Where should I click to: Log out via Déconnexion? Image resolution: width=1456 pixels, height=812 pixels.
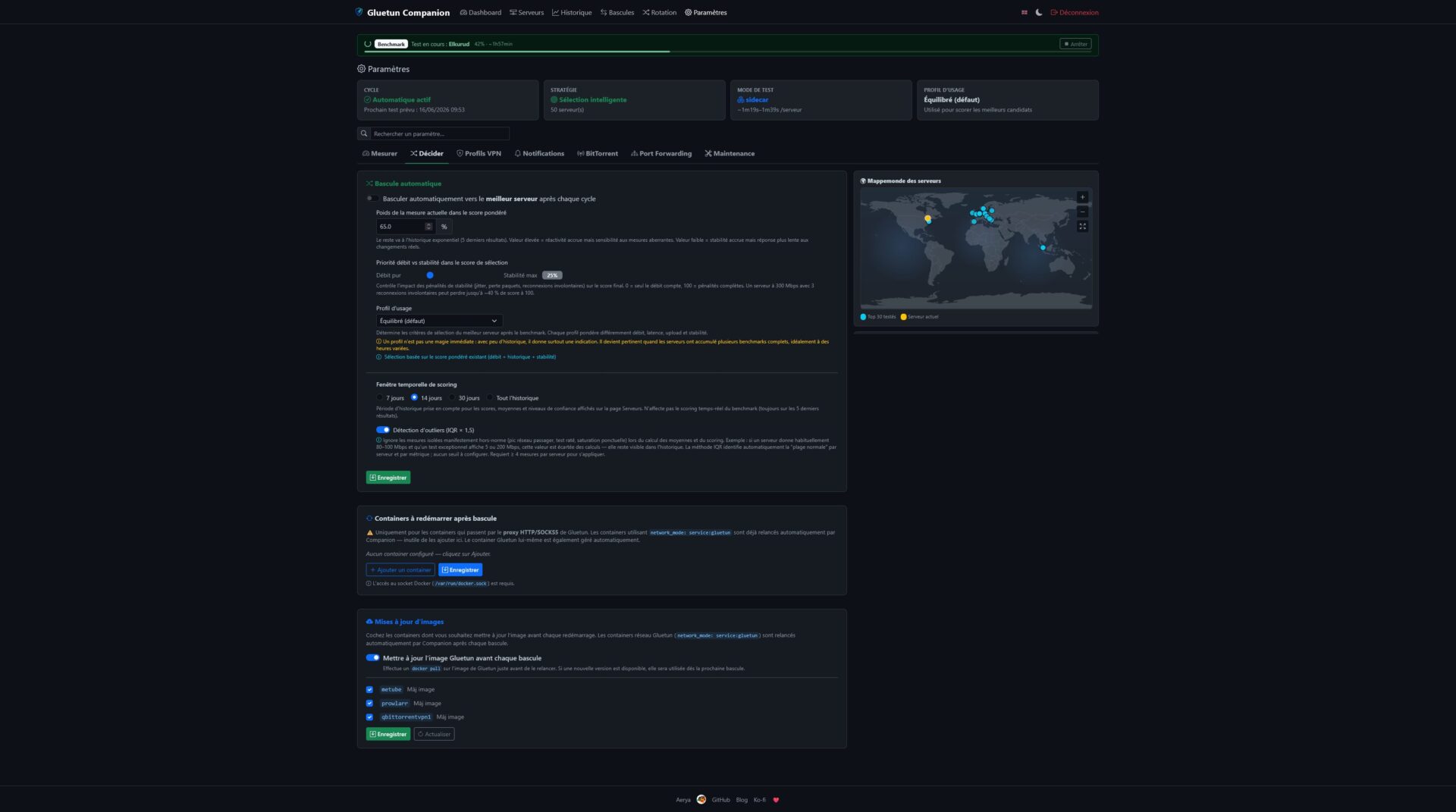point(1075,12)
